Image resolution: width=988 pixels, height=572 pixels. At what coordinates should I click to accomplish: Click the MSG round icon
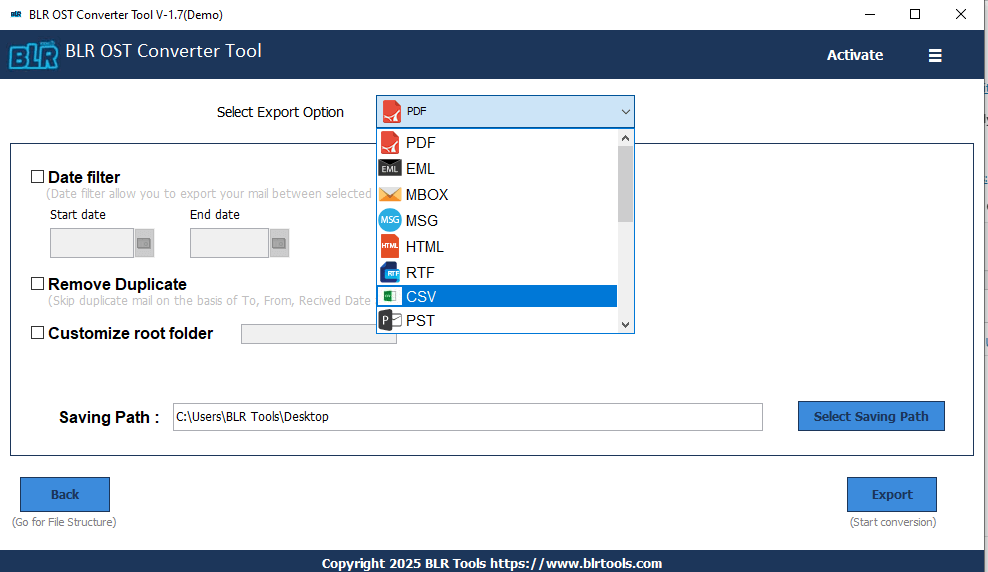390,220
